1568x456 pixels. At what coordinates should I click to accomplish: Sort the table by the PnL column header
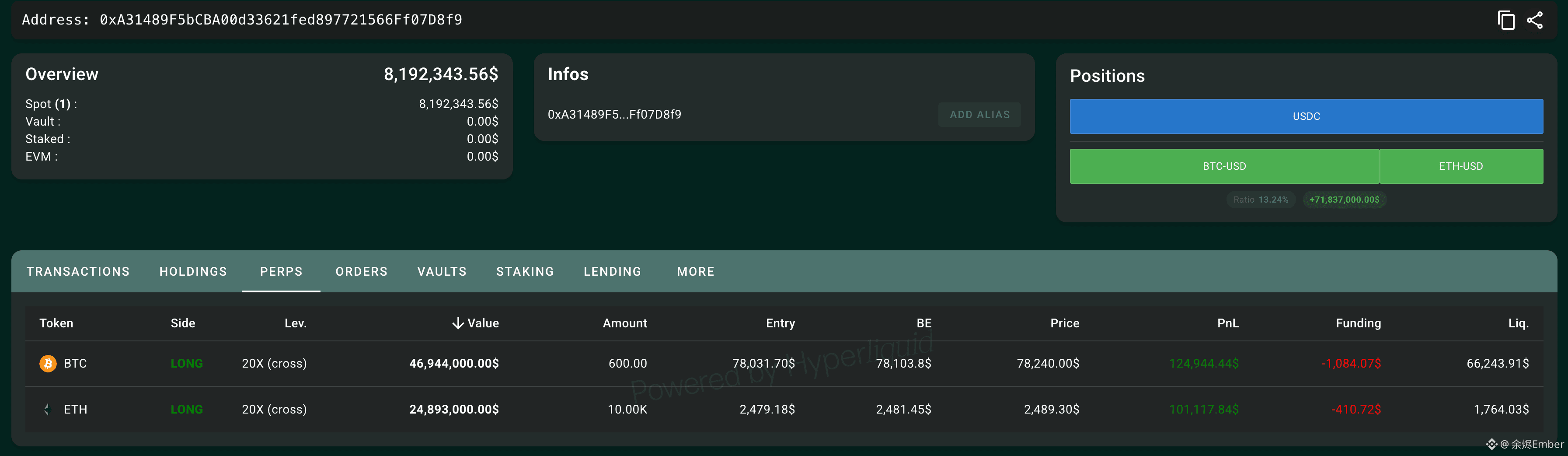pyautogui.click(x=1228, y=323)
